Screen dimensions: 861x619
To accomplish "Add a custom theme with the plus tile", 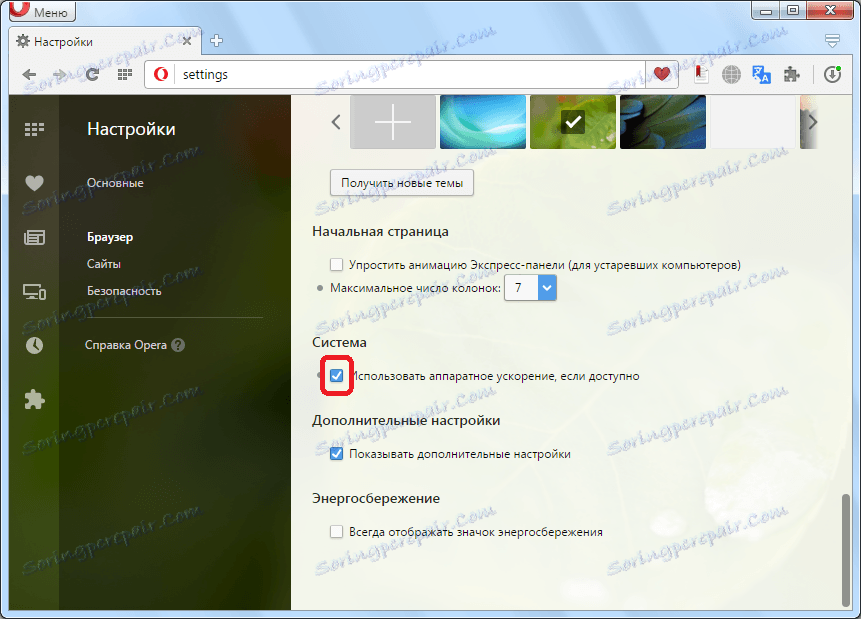I will (393, 122).
